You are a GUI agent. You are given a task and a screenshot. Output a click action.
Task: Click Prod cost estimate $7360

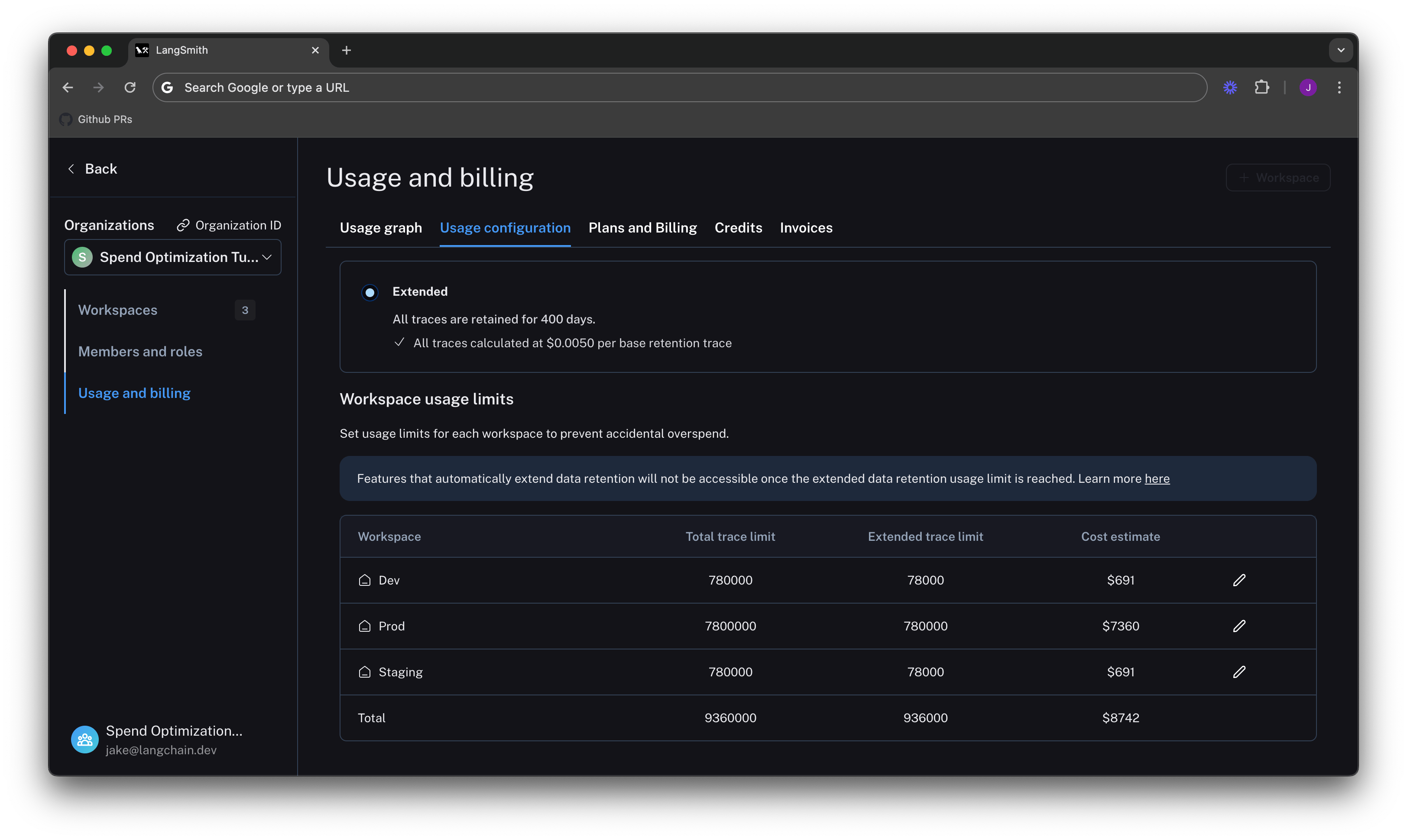coord(1121,626)
